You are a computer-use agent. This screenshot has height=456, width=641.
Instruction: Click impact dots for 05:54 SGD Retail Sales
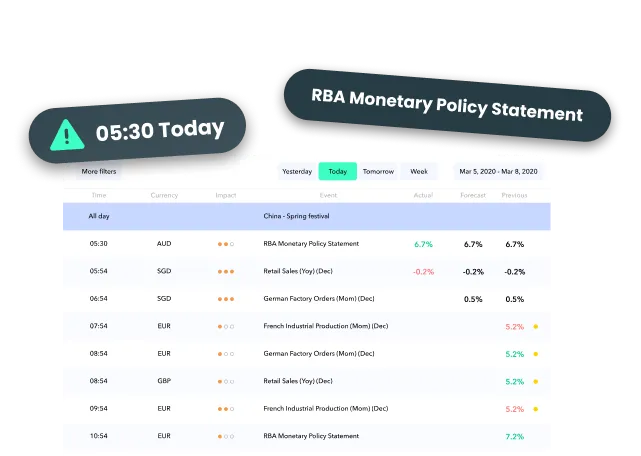(x=225, y=271)
